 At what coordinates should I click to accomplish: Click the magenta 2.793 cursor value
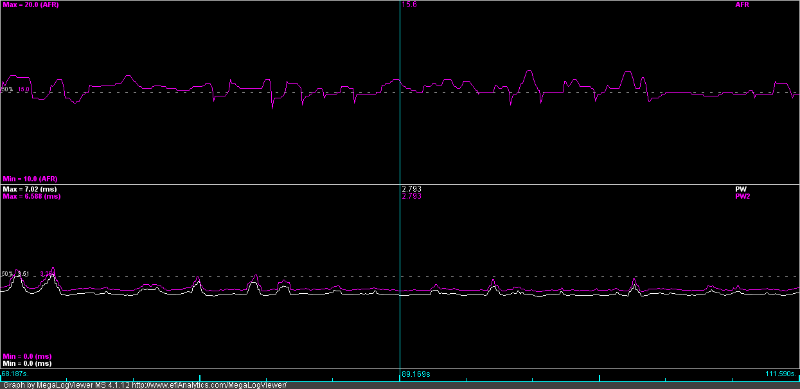411,196
